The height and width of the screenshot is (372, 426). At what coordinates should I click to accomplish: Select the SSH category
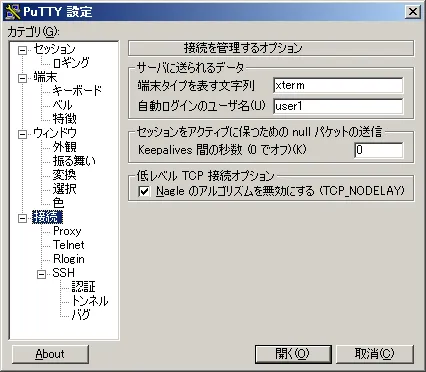(x=63, y=273)
